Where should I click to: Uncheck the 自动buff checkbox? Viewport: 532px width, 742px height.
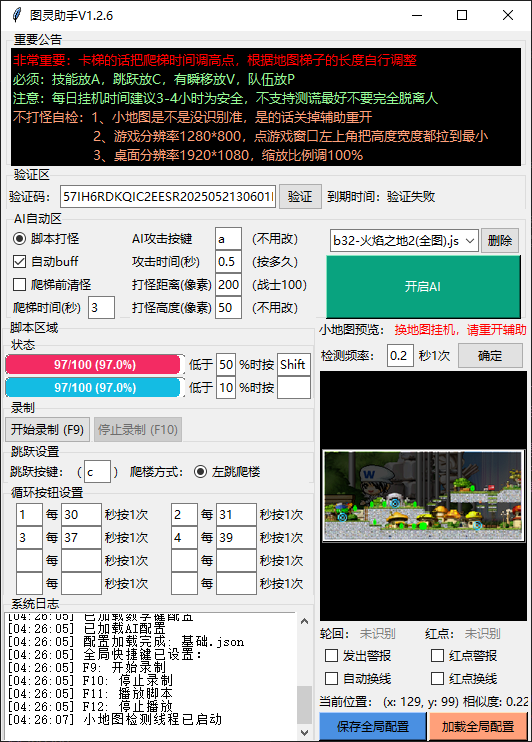(19, 261)
